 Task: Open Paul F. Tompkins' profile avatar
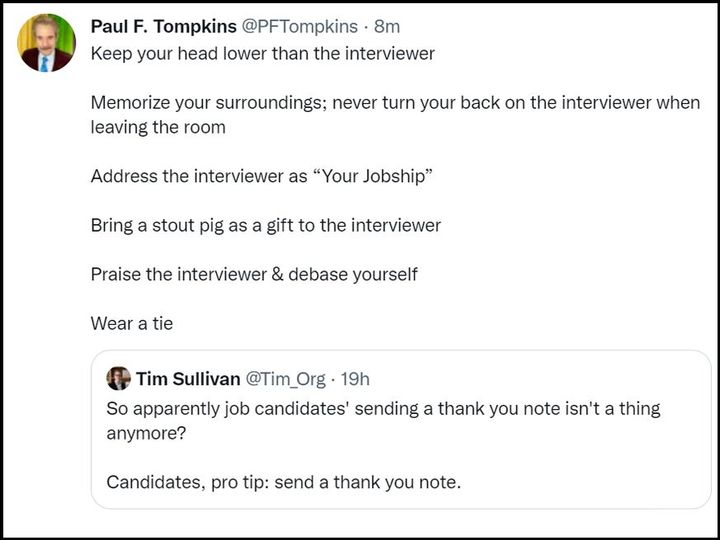click(46, 43)
